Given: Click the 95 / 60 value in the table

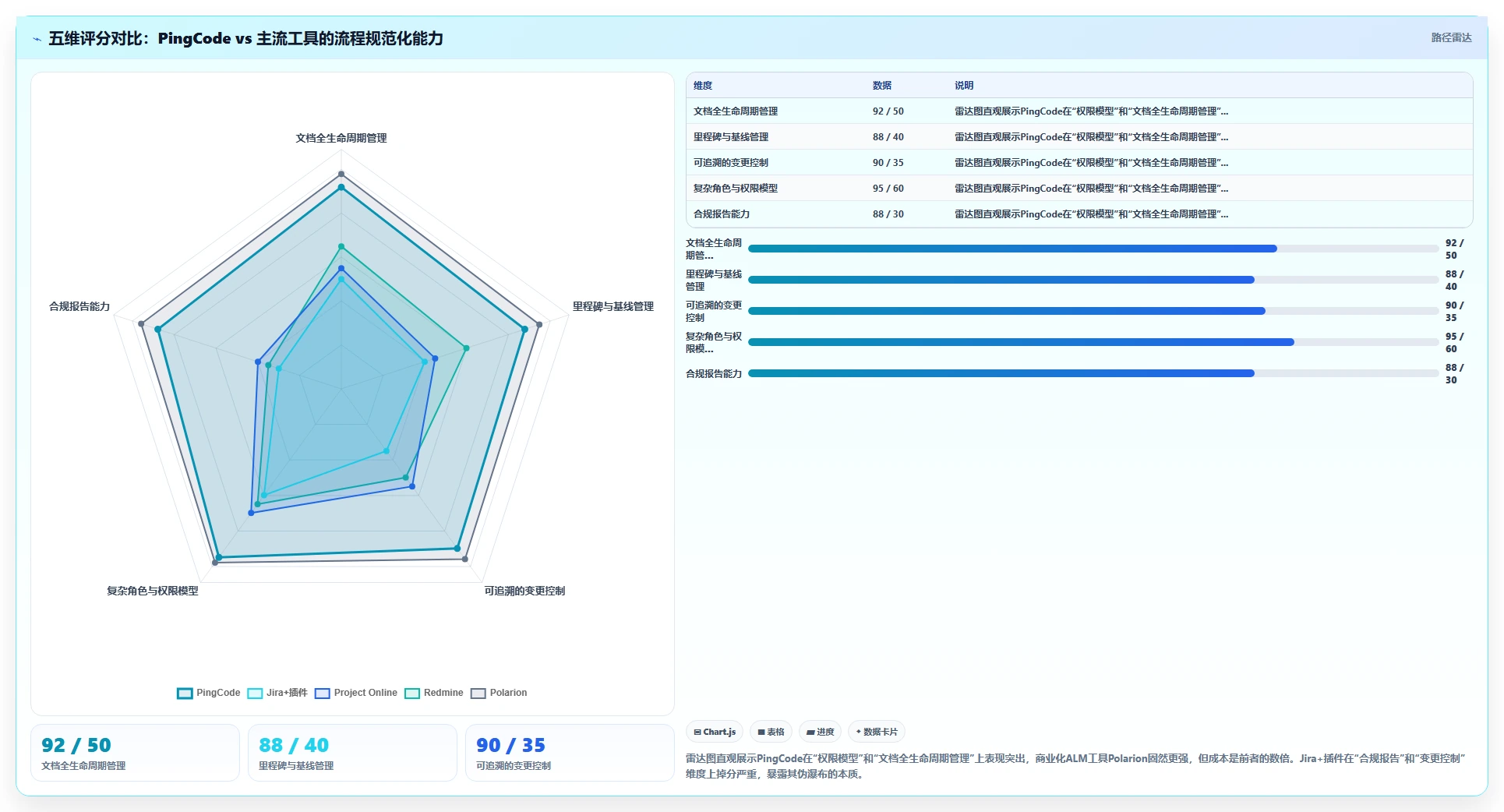Looking at the screenshot, I should [888, 189].
